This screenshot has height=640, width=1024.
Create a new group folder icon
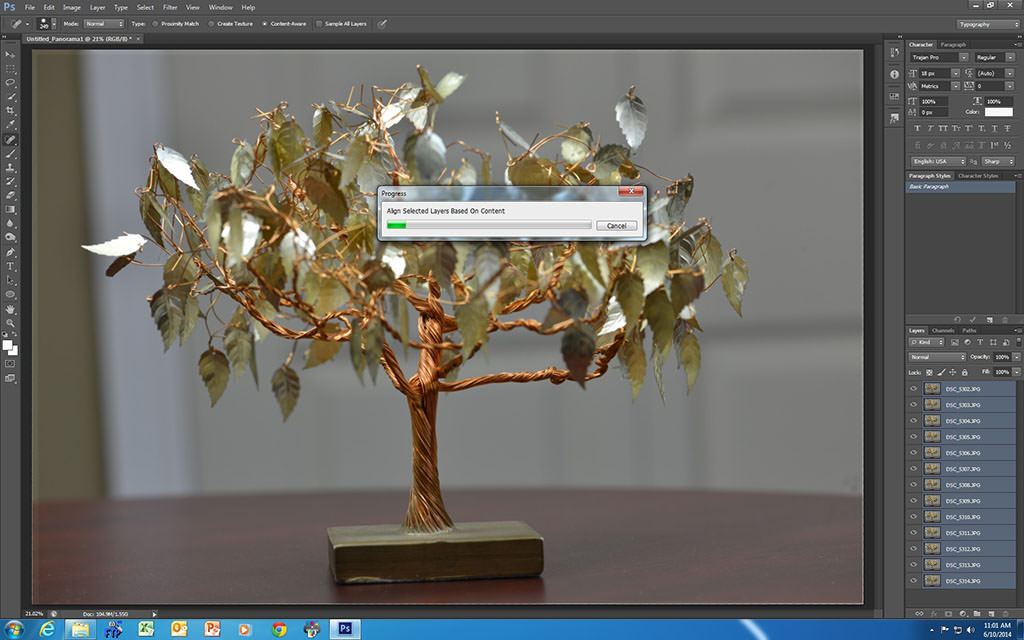(977, 613)
